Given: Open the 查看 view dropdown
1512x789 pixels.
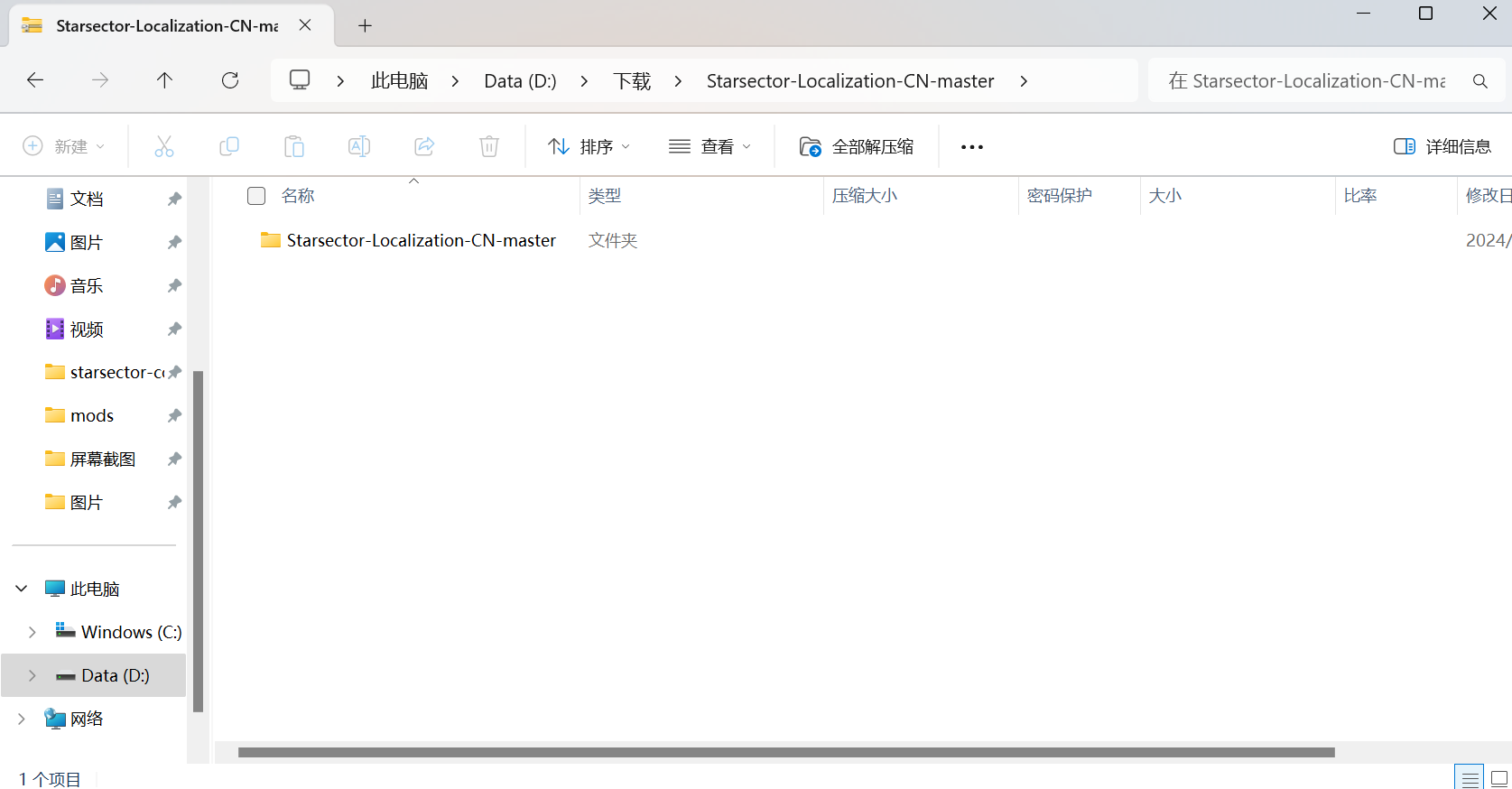Looking at the screenshot, I should 710,147.
